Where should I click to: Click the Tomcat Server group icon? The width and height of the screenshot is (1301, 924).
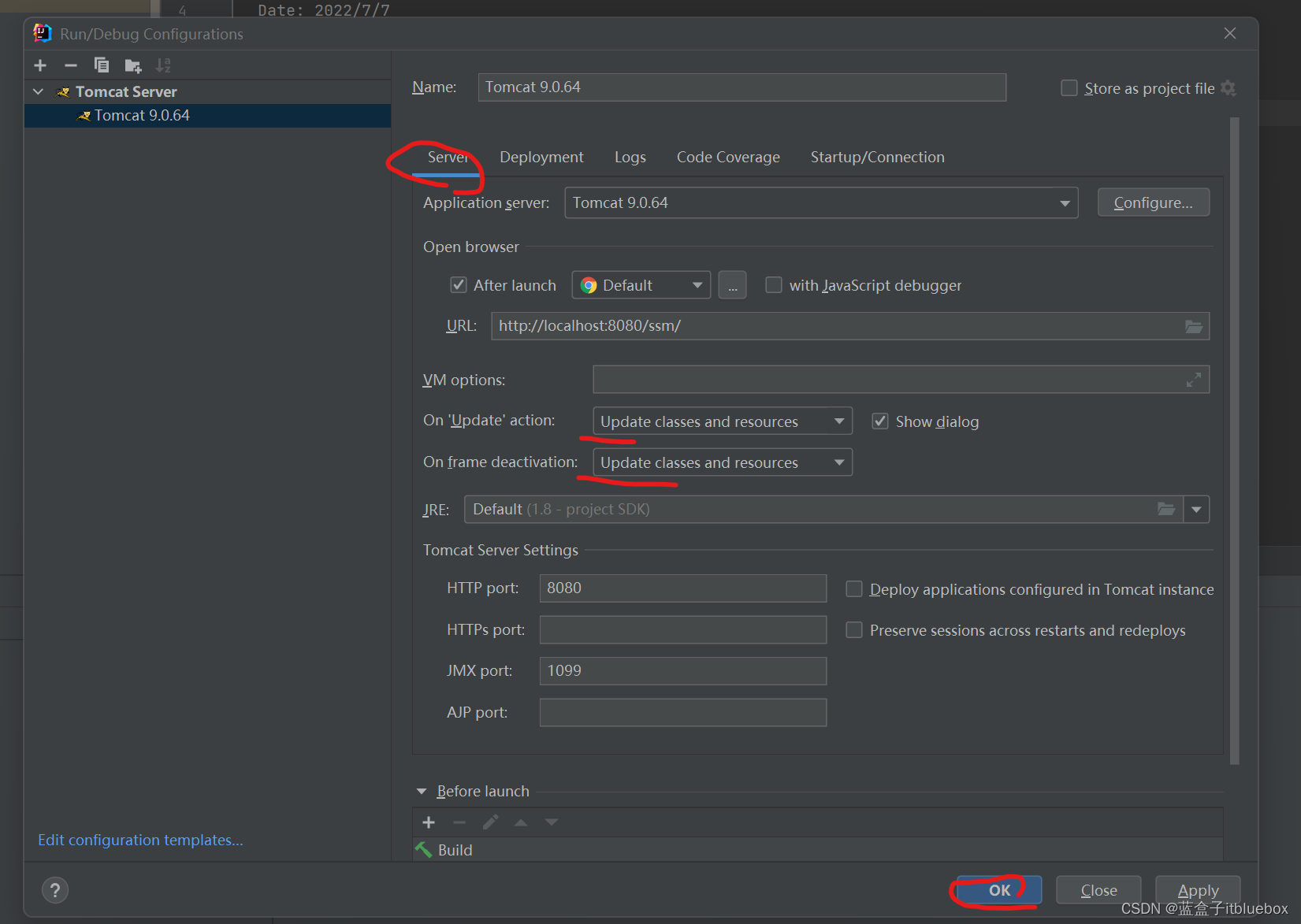(x=63, y=92)
